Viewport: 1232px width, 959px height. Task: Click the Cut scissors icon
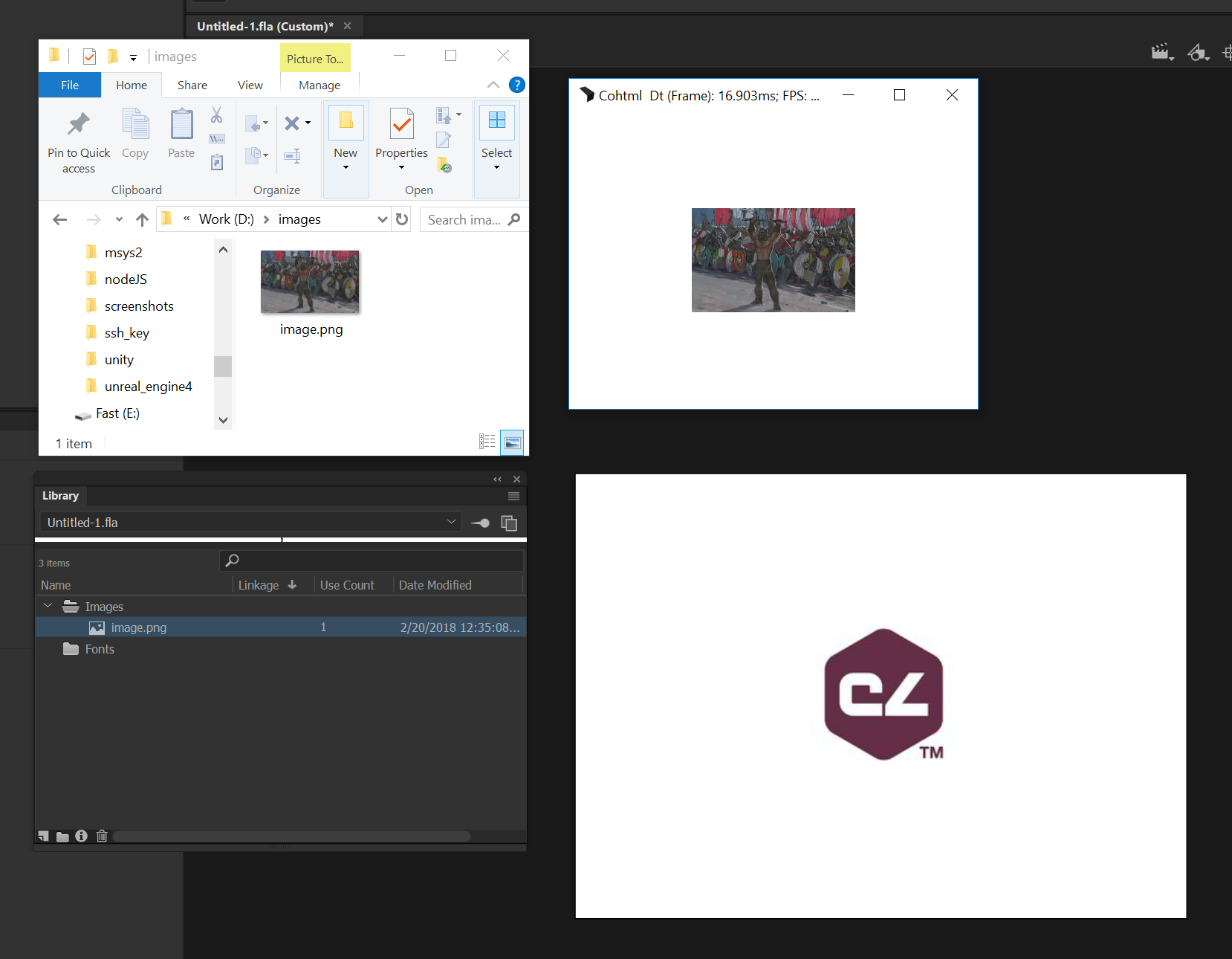216,114
